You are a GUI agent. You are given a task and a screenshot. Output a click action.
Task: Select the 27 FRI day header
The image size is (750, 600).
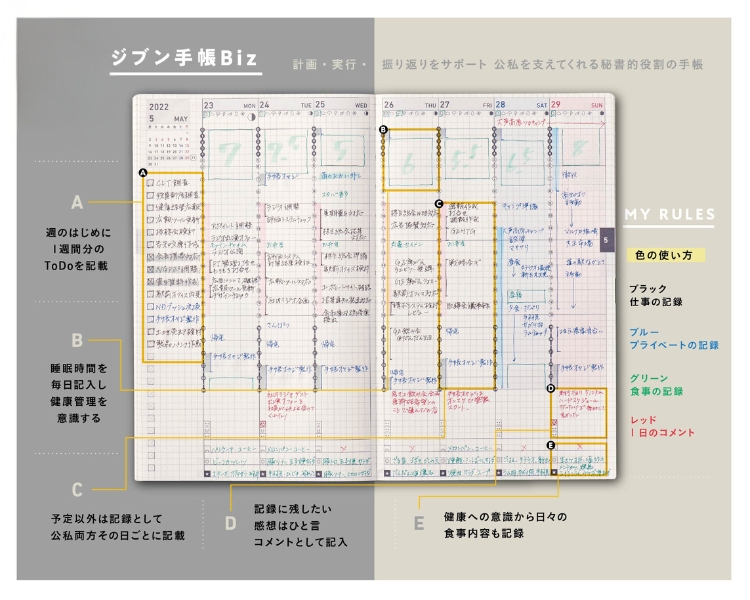tap(466, 105)
